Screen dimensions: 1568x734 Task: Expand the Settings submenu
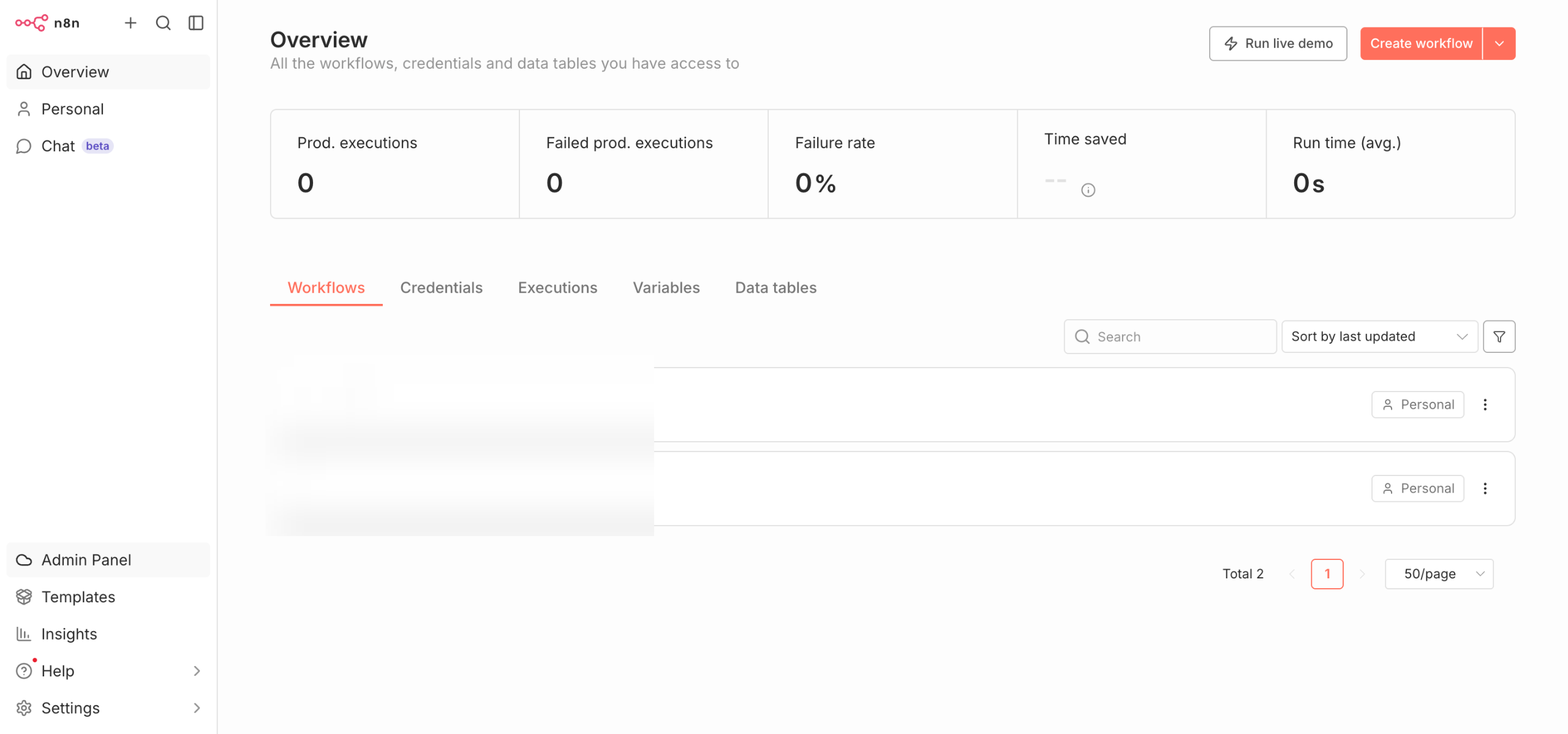tap(197, 708)
